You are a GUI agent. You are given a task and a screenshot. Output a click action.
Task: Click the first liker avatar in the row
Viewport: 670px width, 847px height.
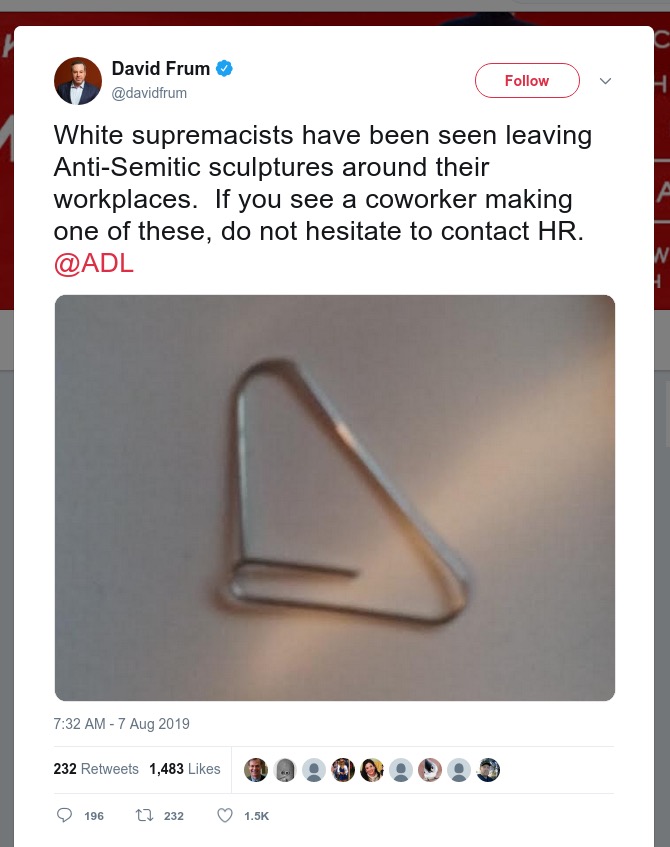click(256, 769)
